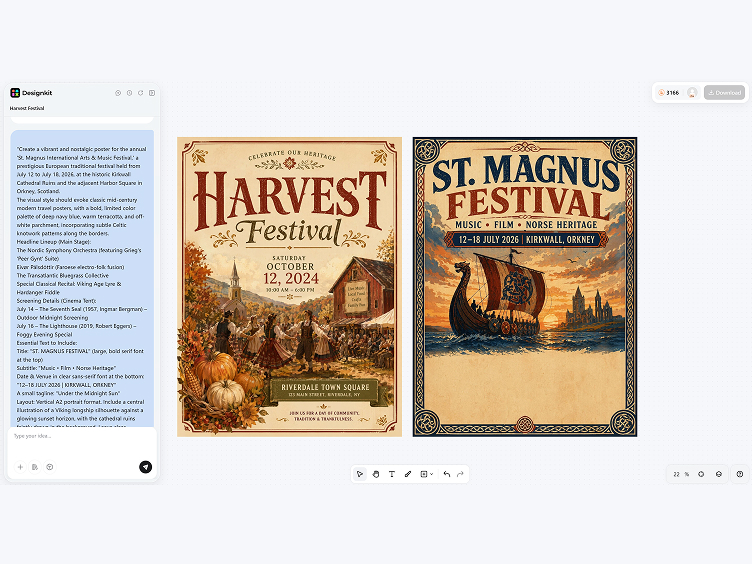The height and width of the screenshot is (564, 752).
Task: Click the 22 % zoom level
Action: (x=681, y=474)
